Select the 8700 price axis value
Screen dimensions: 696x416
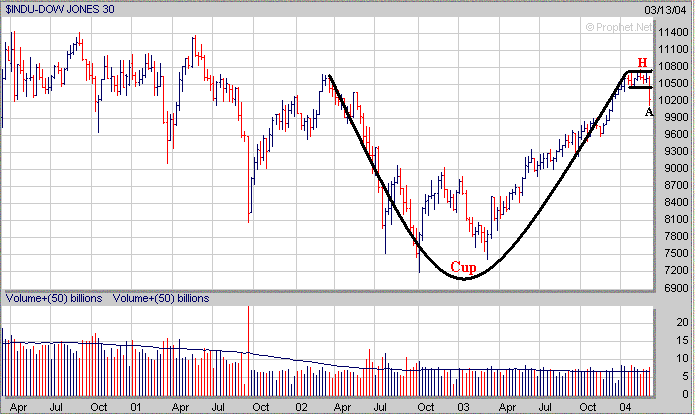point(676,185)
